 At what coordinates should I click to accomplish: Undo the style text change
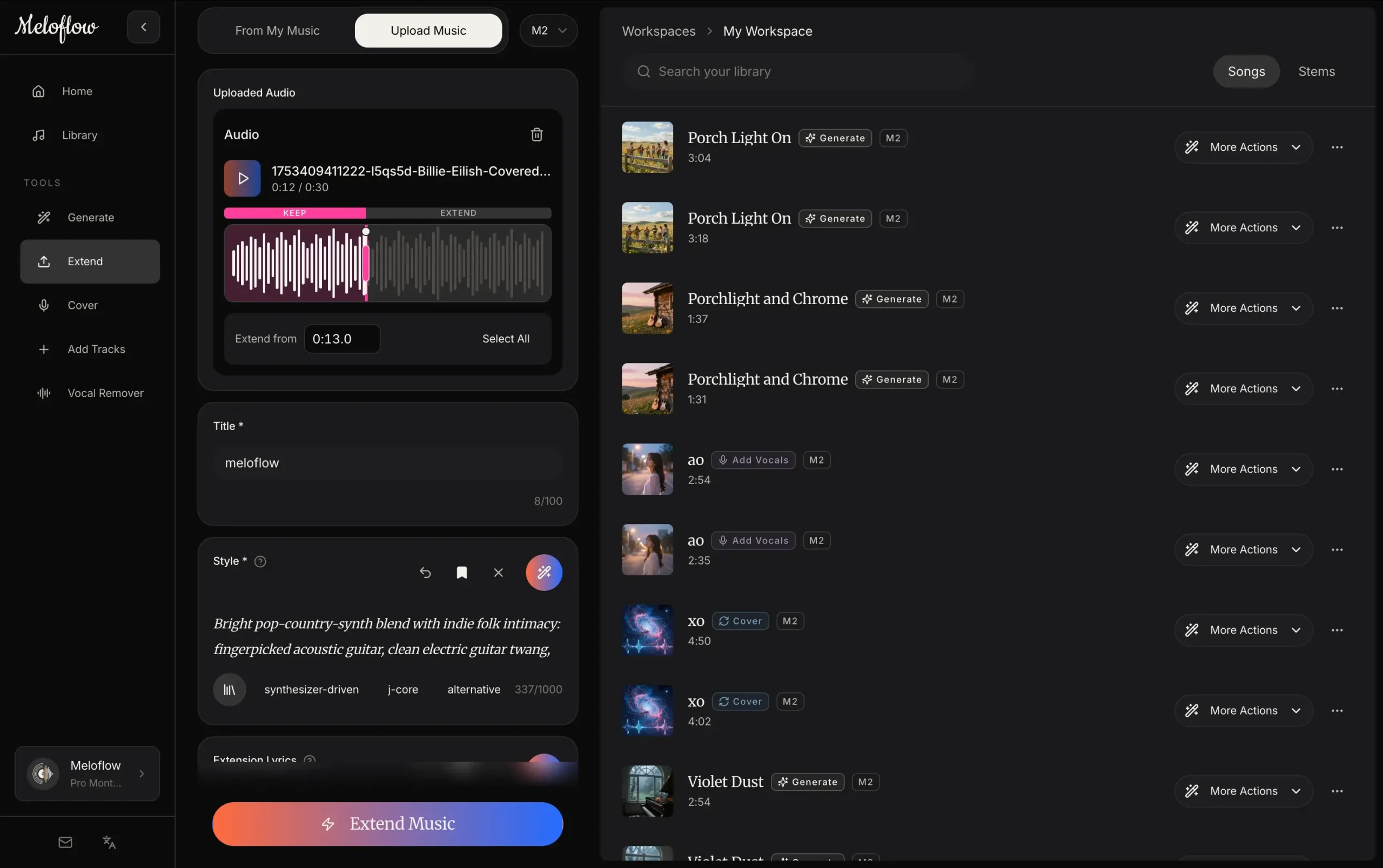[x=425, y=573]
